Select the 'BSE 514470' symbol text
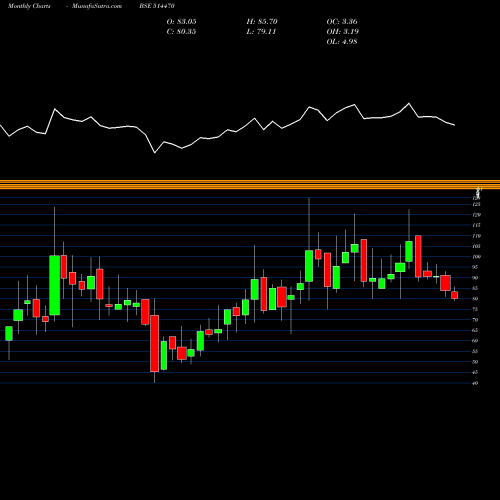500x500 pixels. 157,6
